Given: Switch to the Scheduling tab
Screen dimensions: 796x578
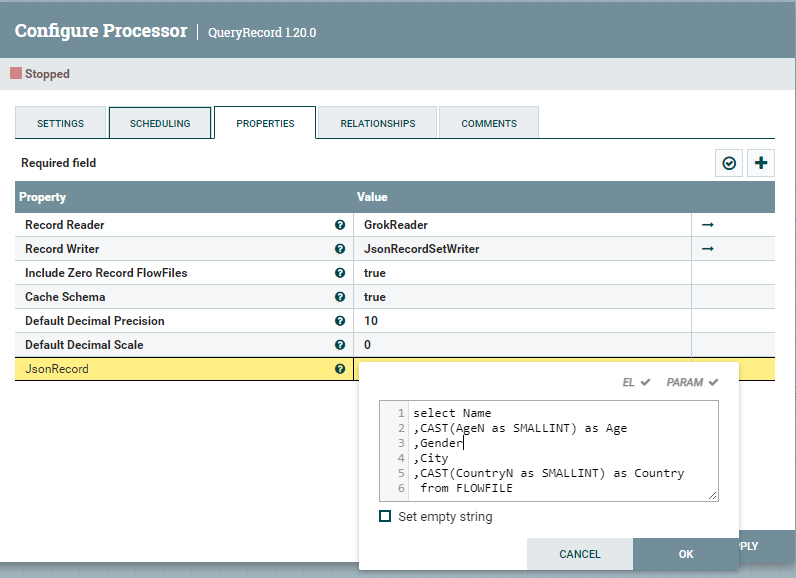Looking at the screenshot, I should [x=160, y=123].
